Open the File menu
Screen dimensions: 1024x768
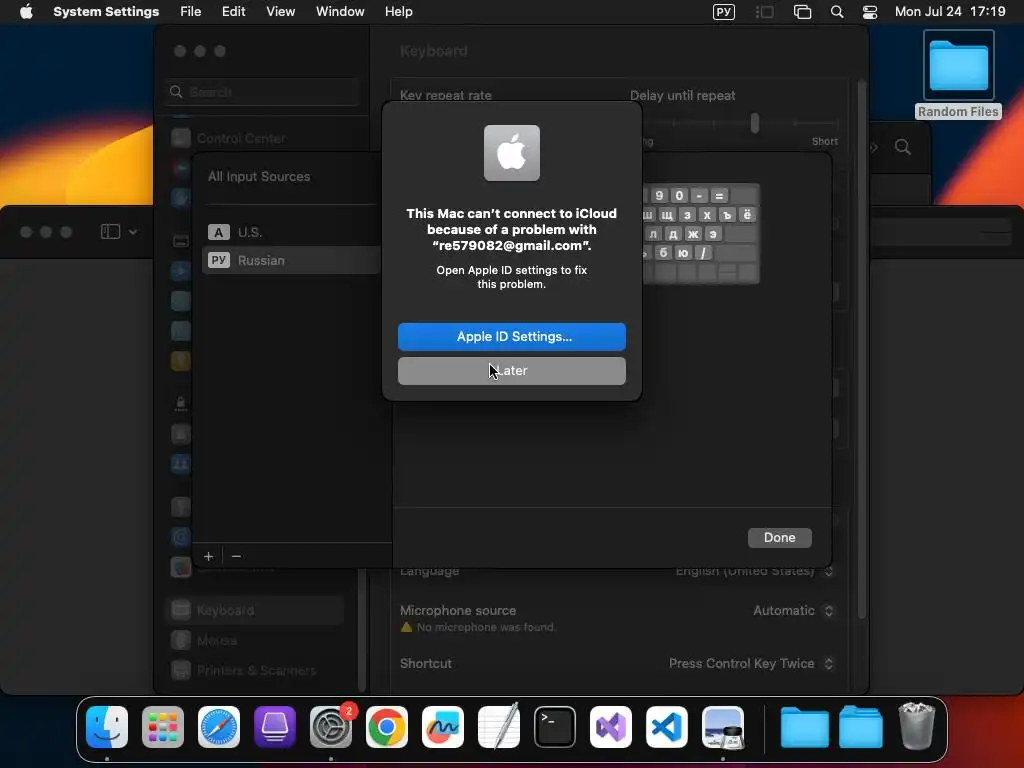pyautogui.click(x=191, y=12)
